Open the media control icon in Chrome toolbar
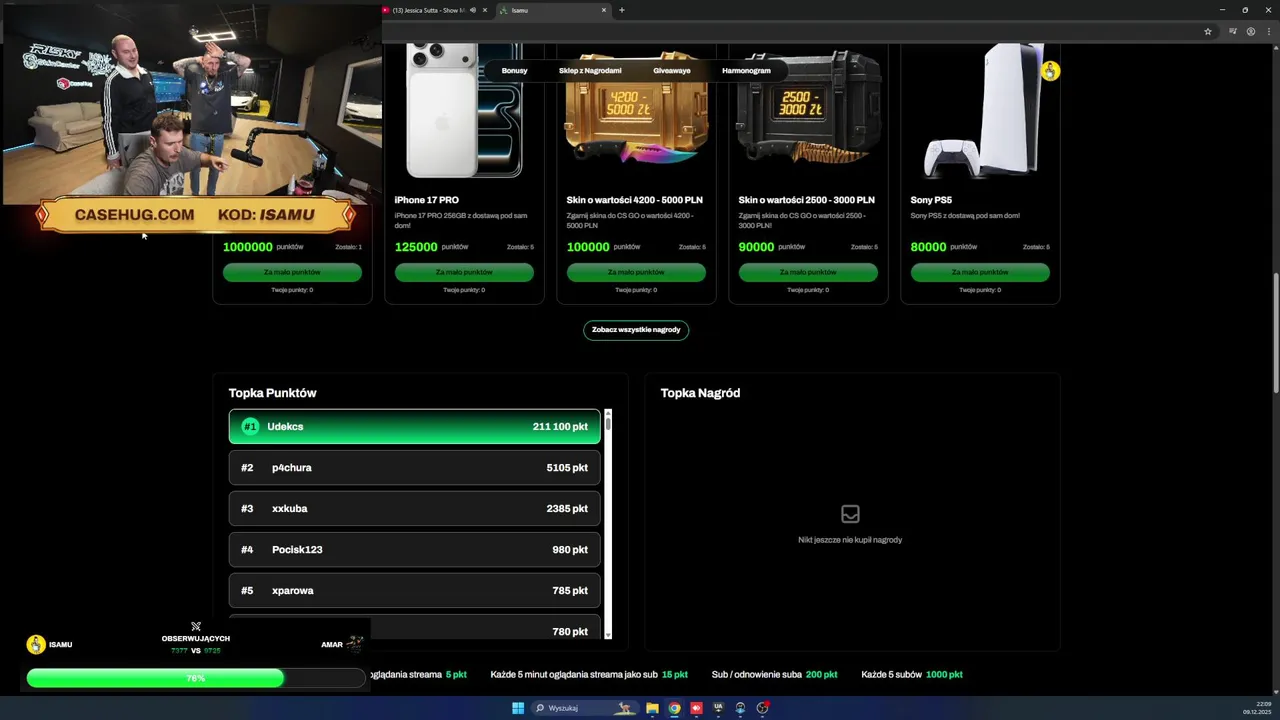This screenshot has width=1280, height=720. click(1232, 31)
